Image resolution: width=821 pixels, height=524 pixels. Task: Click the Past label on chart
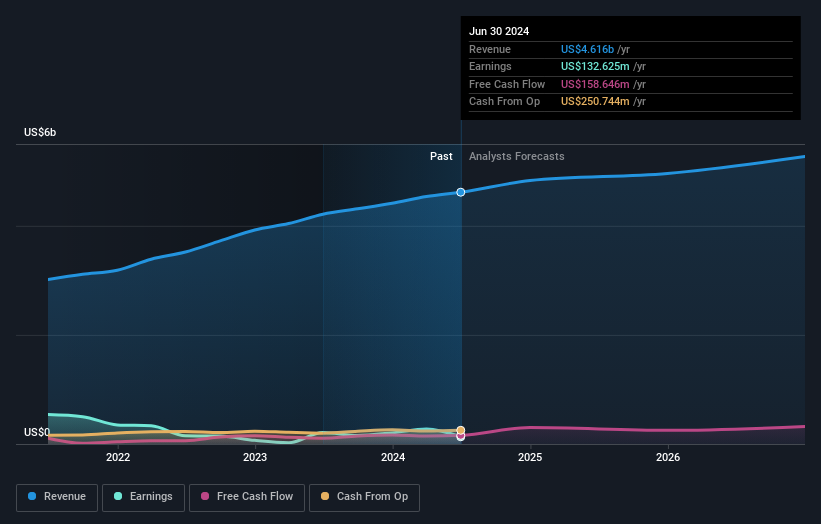tap(441, 156)
